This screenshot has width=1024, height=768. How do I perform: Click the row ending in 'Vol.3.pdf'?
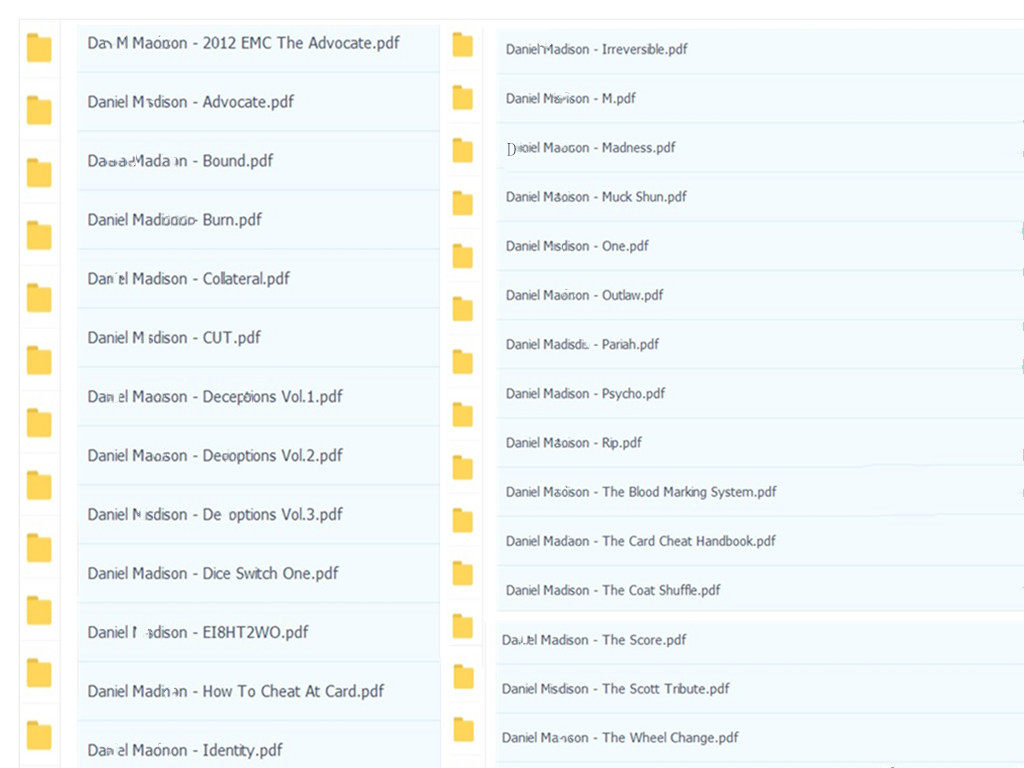point(258,515)
